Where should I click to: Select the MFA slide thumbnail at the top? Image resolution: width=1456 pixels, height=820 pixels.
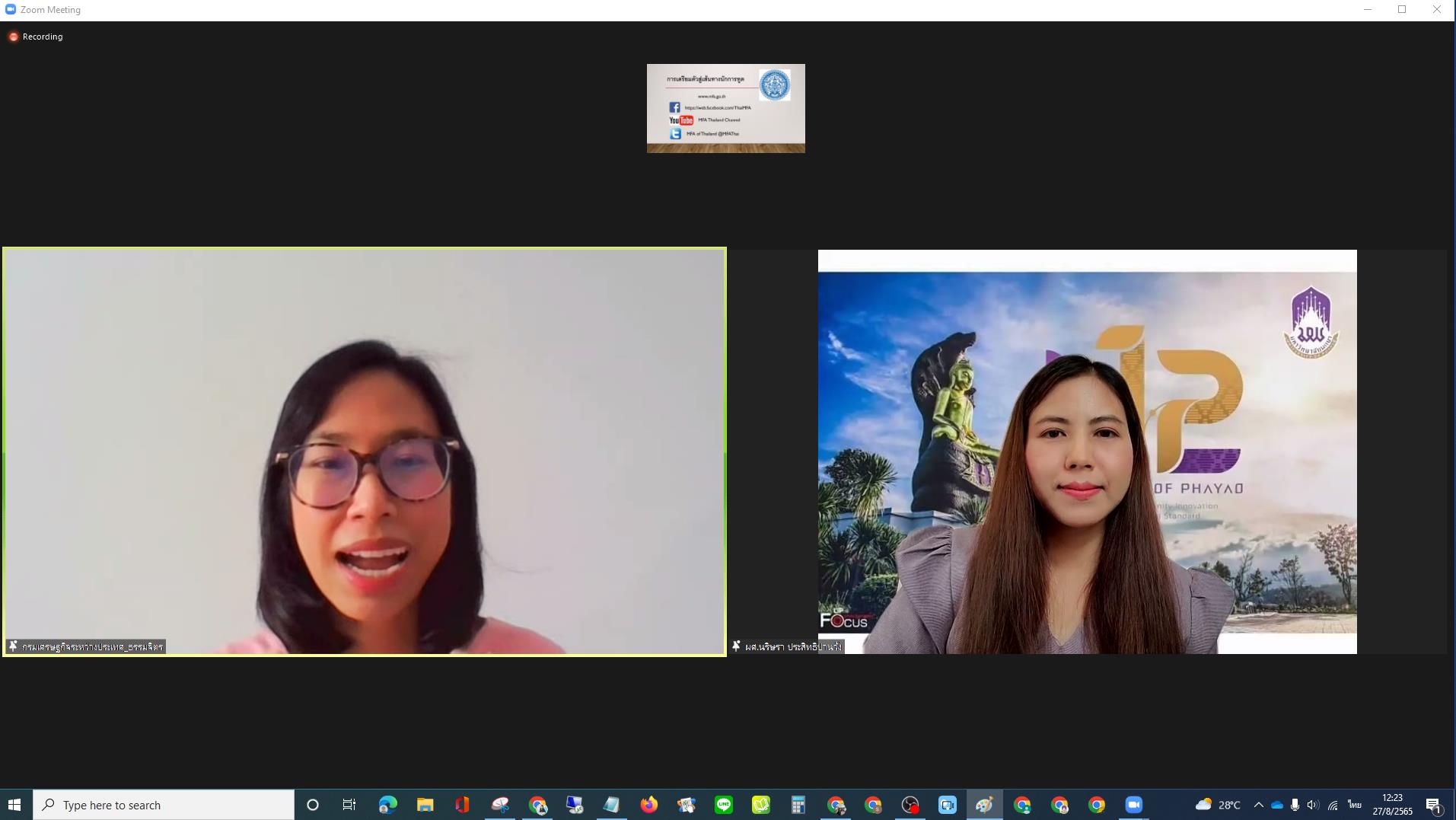click(x=725, y=108)
